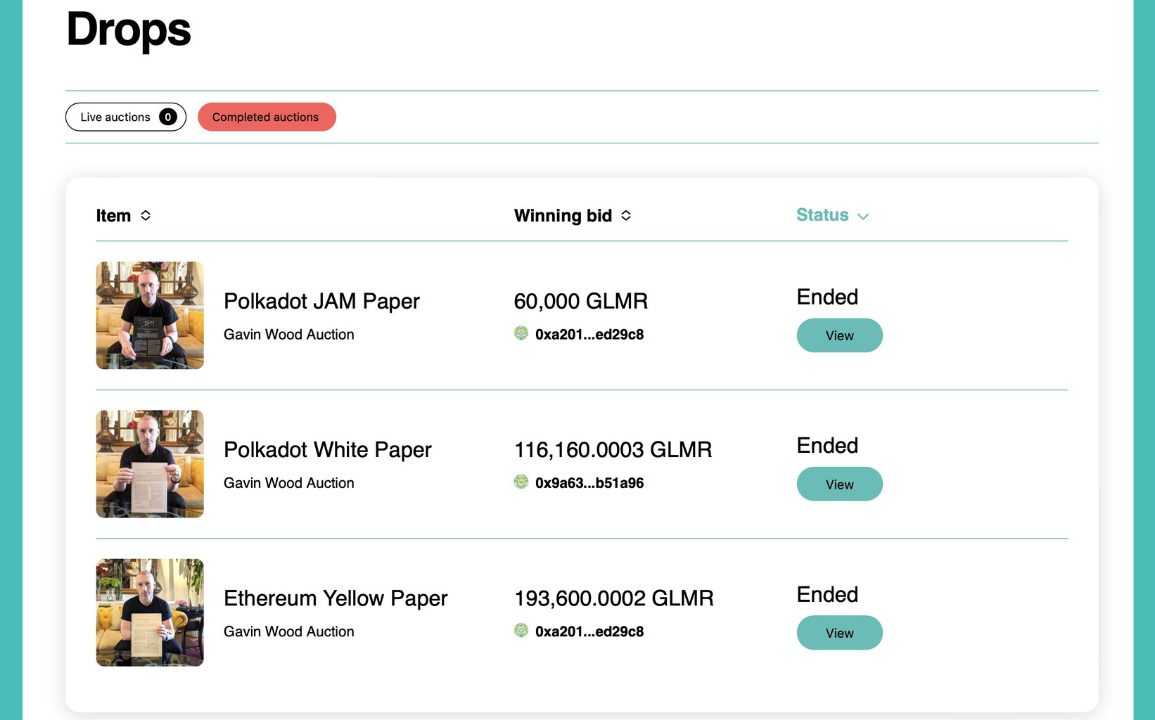The width and height of the screenshot is (1155, 720).
Task: View the Polkadot White Paper auction
Action: point(840,484)
